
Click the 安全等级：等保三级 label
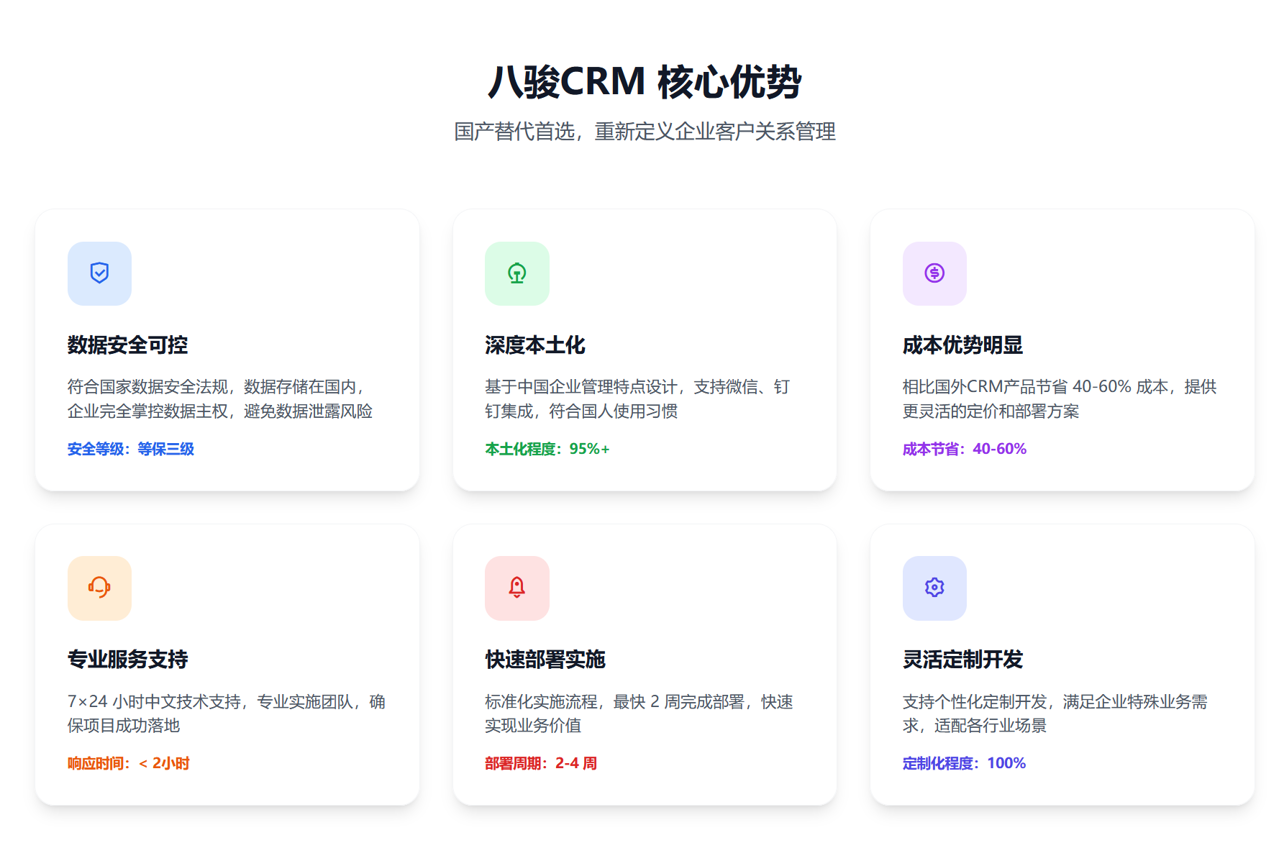(130, 449)
